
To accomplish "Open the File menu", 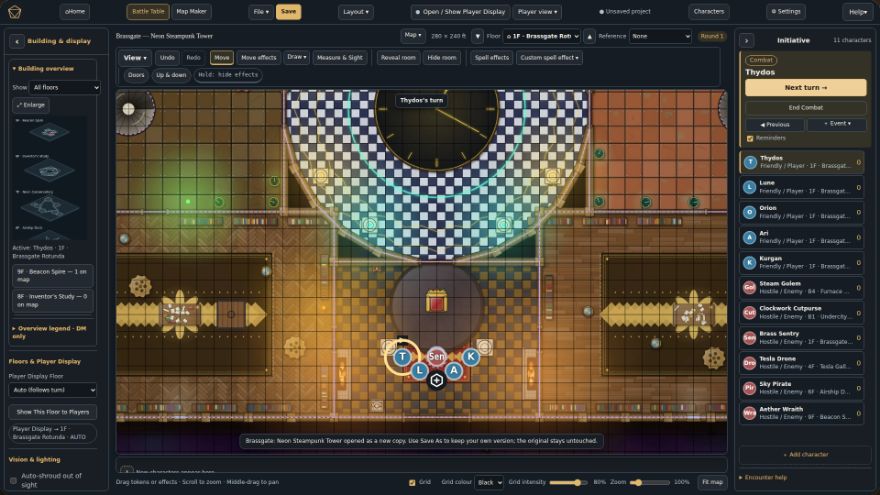I will [x=261, y=12].
